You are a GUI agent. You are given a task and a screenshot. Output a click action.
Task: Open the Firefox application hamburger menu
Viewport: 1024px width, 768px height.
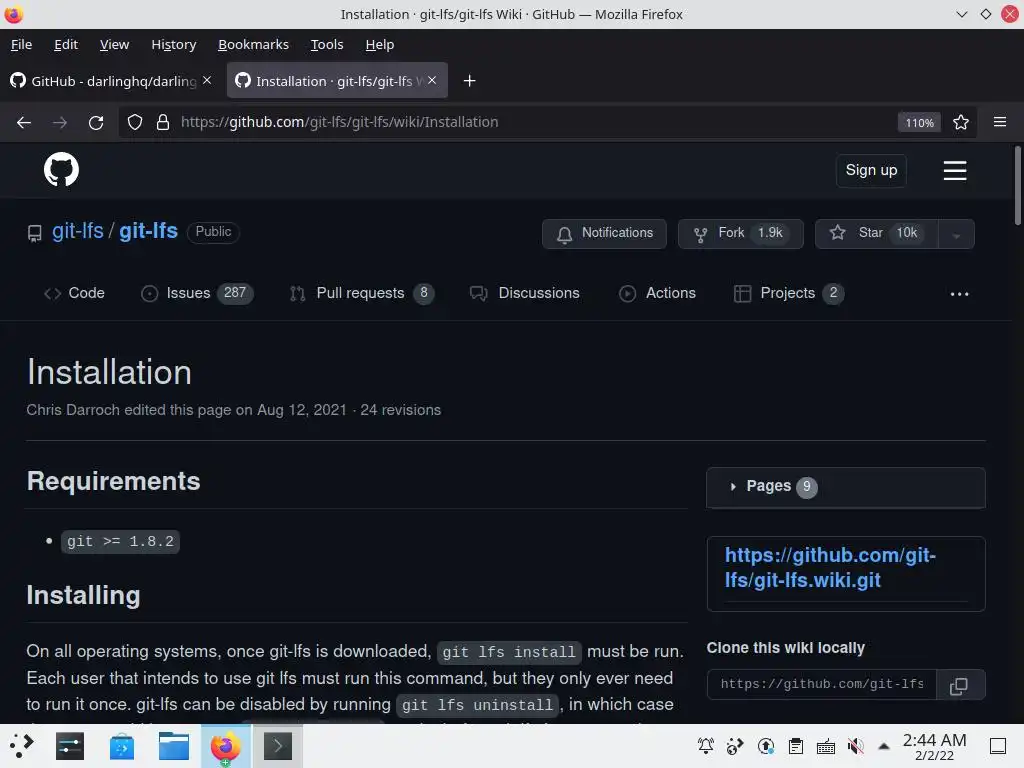1000,122
